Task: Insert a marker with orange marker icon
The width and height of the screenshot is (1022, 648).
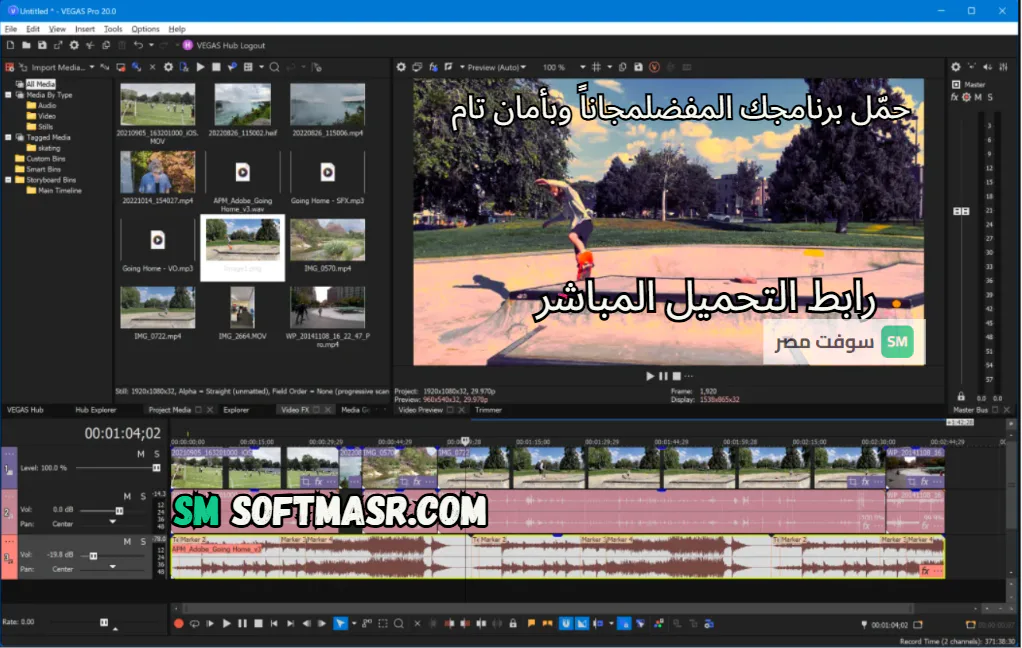Action: tap(531, 624)
